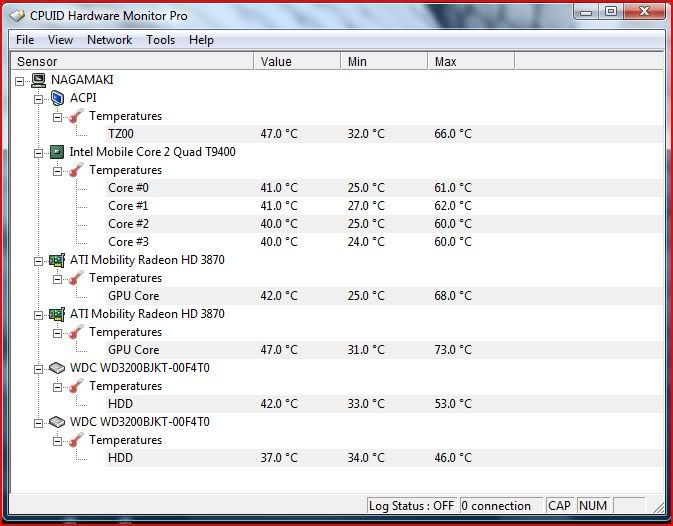This screenshot has width=673, height=526.
Task: Collapse the NAGAMAKI root node
Action: click(x=20, y=81)
